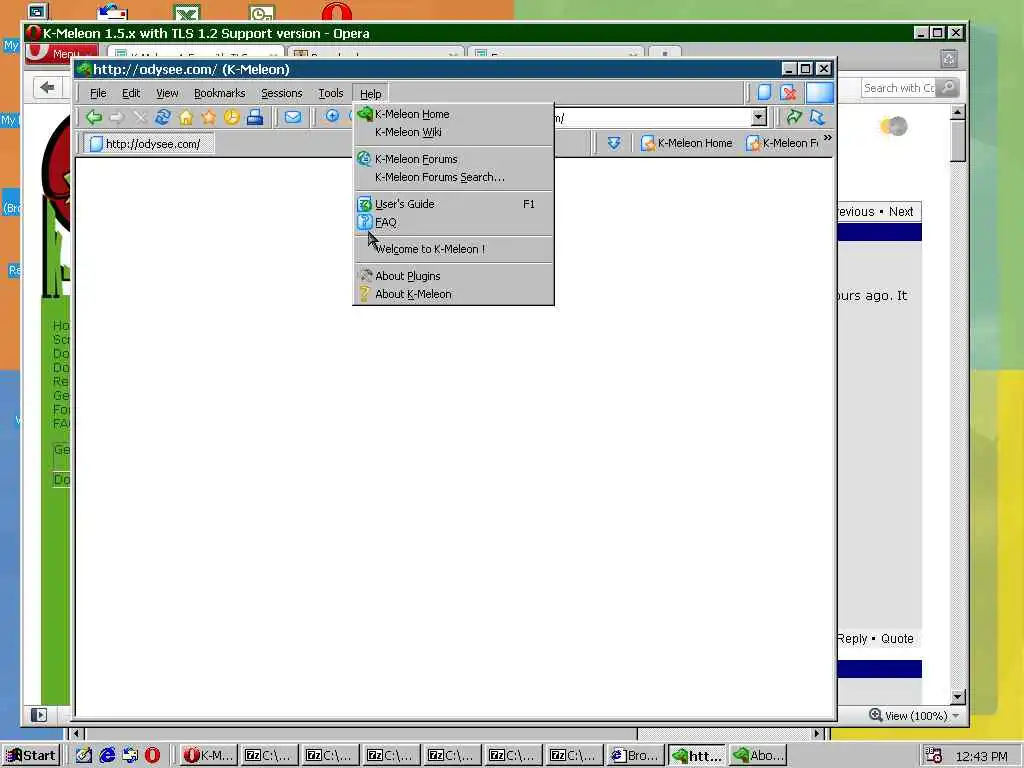Open User's Guide from the Help menu
Screen dimensions: 1024x768
454,204
